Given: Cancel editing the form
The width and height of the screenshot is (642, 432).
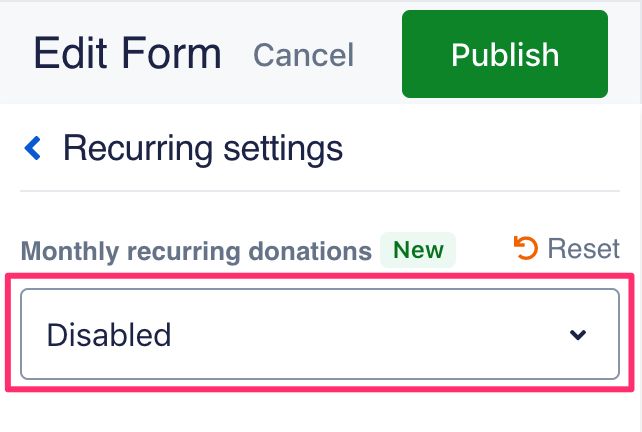Looking at the screenshot, I should tap(303, 55).
